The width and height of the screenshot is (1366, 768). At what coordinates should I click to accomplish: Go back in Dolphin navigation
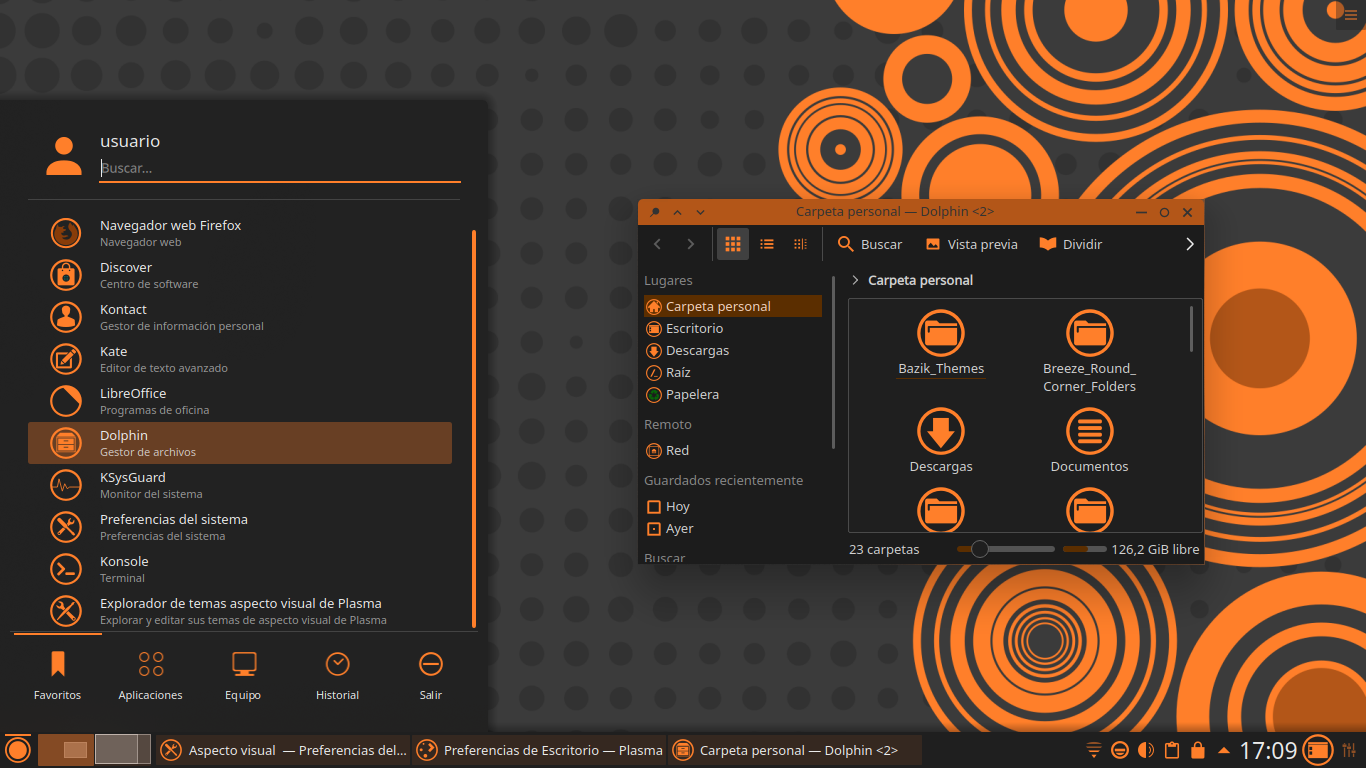[x=657, y=244]
